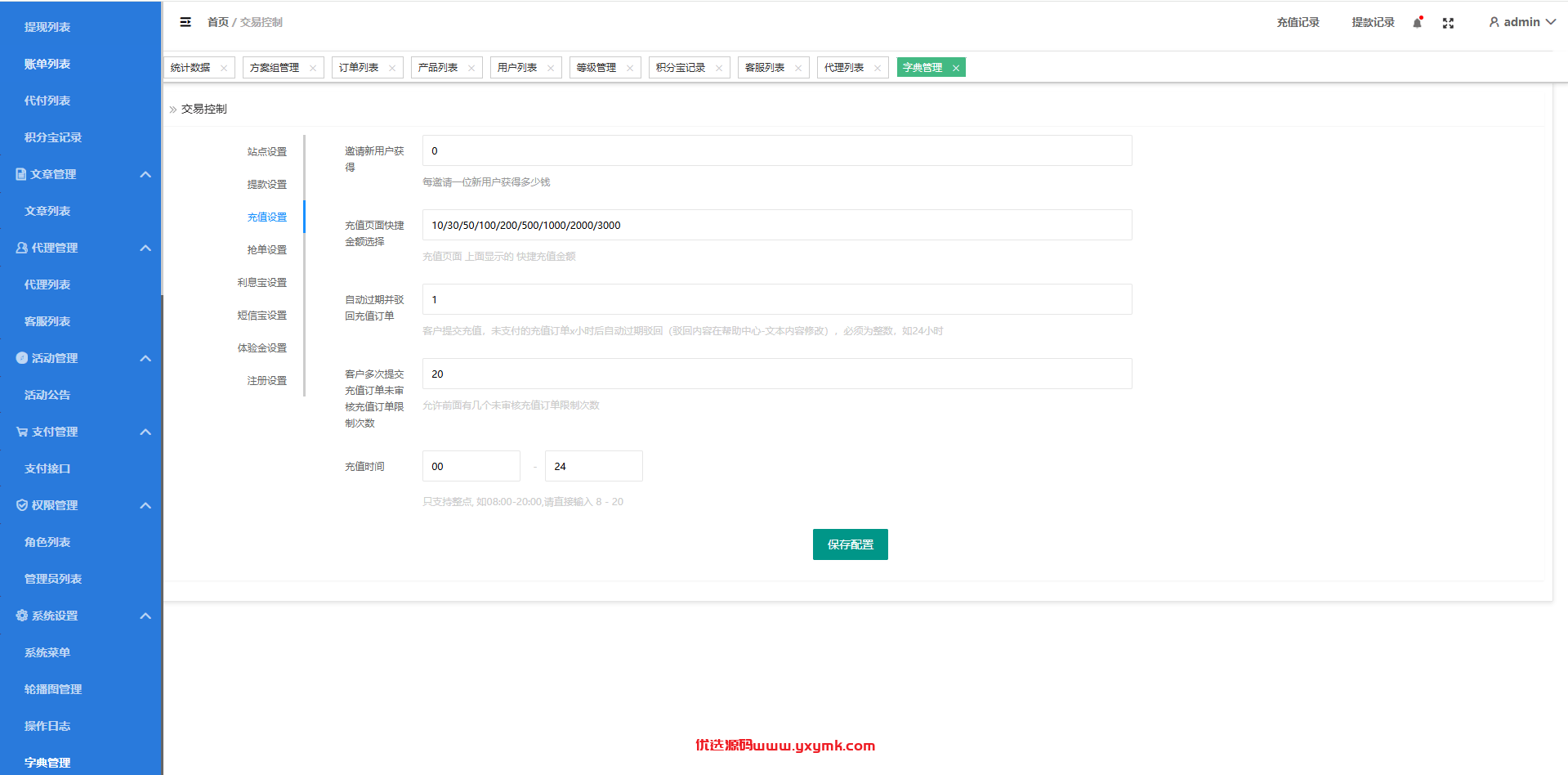Click the fullscreen toggle icon
Image resolution: width=1568 pixels, height=775 pixels.
point(1448,23)
